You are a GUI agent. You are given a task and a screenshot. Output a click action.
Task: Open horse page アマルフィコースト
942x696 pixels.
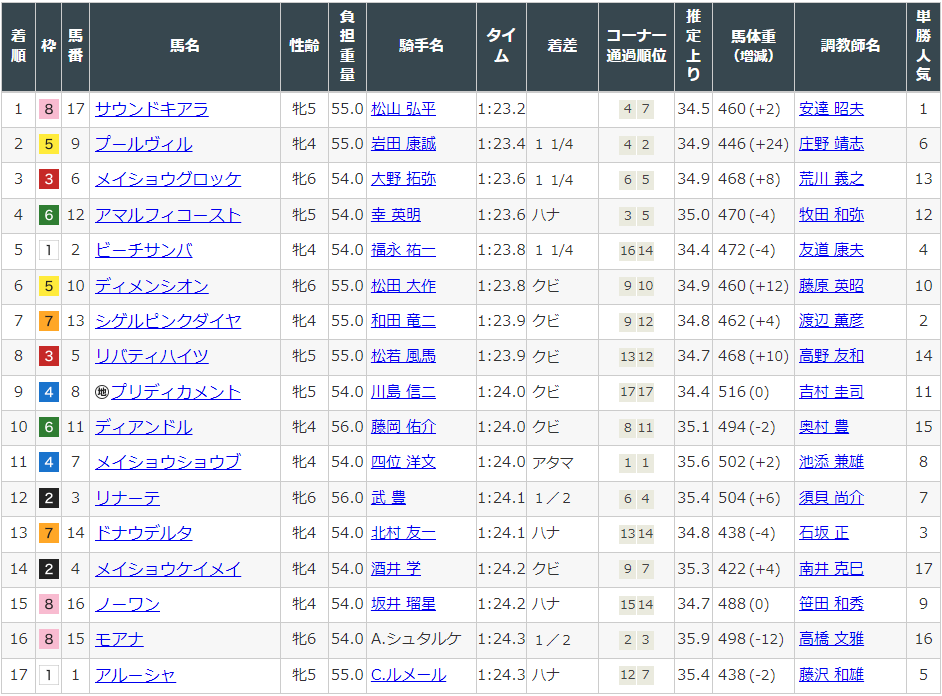click(168, 215)
